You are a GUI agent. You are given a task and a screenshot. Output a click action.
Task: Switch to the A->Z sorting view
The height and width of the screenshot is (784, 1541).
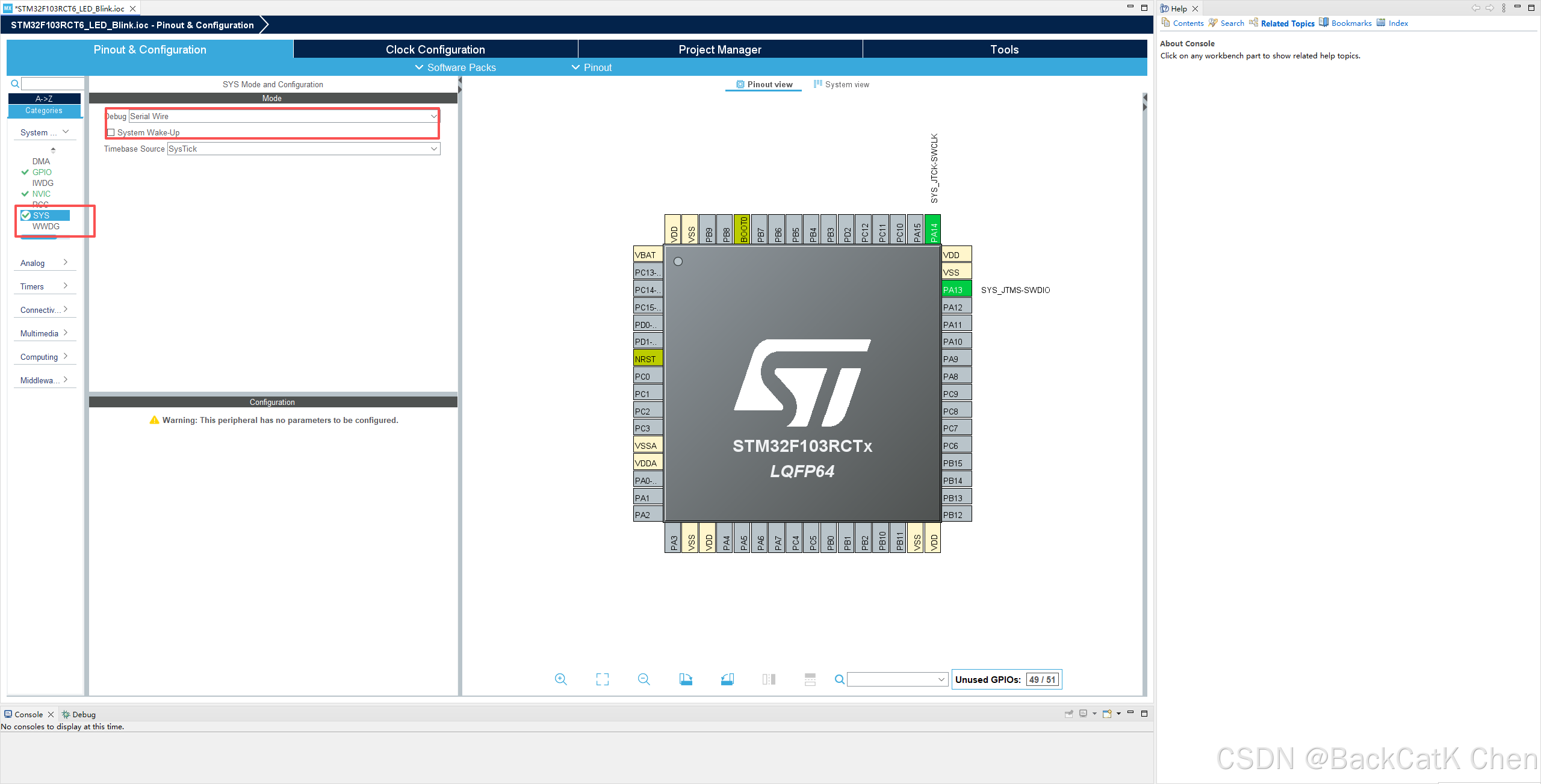[x=44, y=99]
